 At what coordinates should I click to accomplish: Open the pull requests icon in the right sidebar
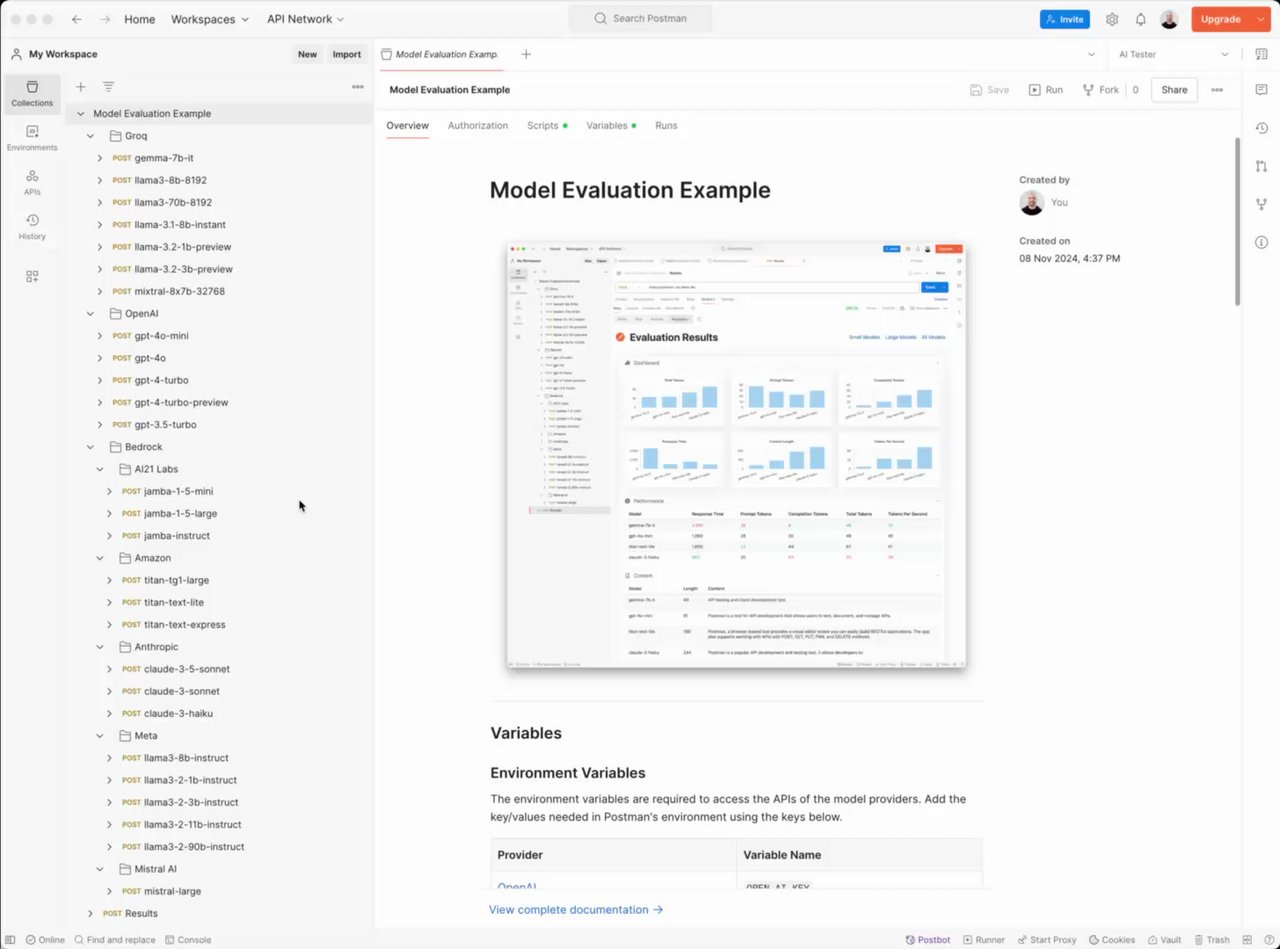click(x=1261, y=166)
